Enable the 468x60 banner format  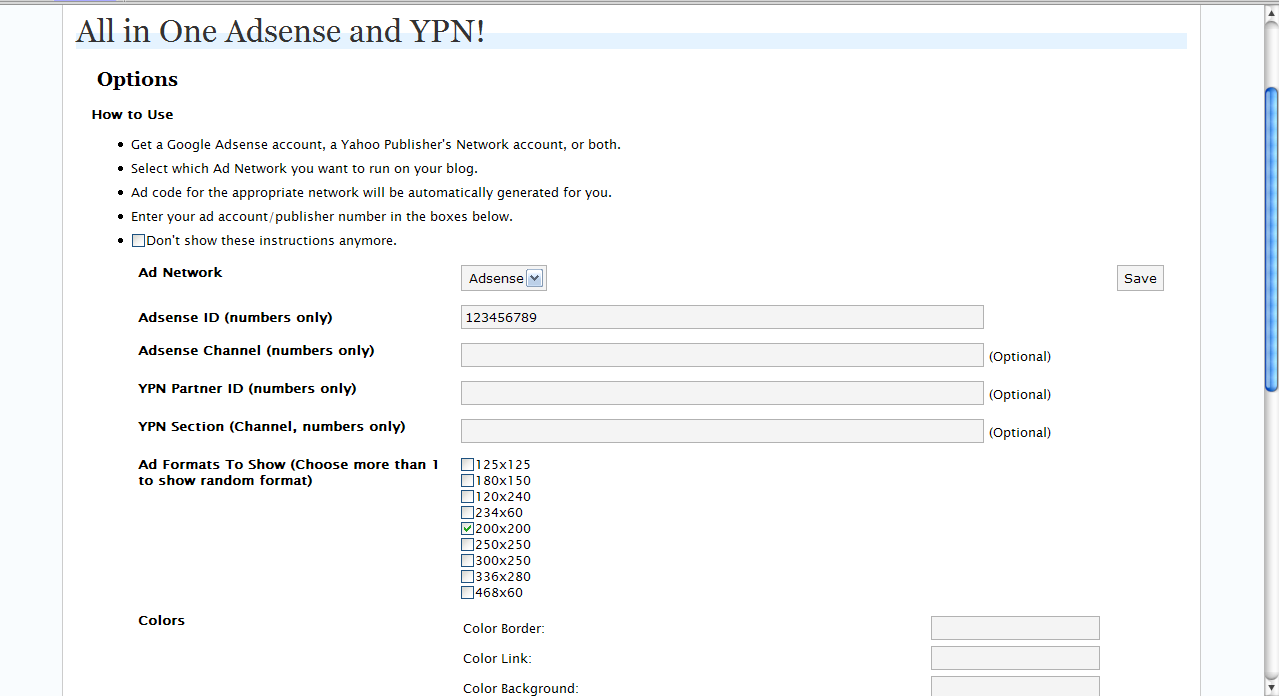(x=467, y=592)
